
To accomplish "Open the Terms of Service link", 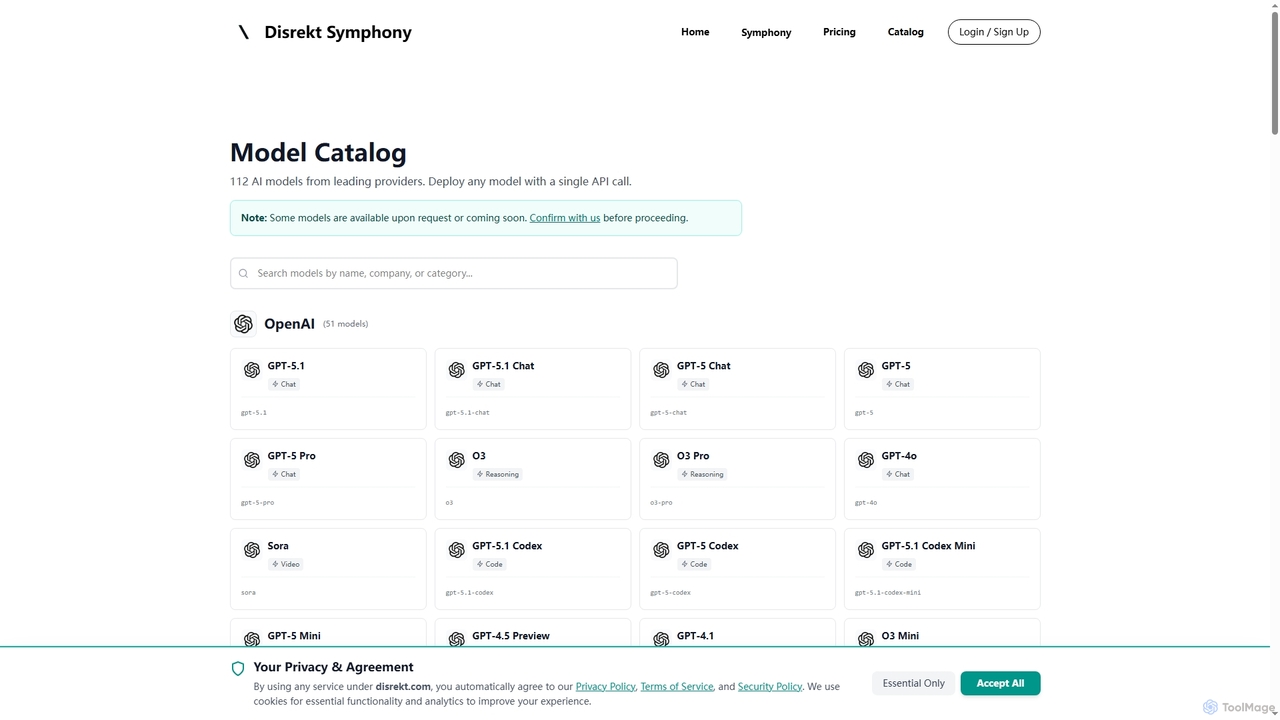I will tap(677, 687).
